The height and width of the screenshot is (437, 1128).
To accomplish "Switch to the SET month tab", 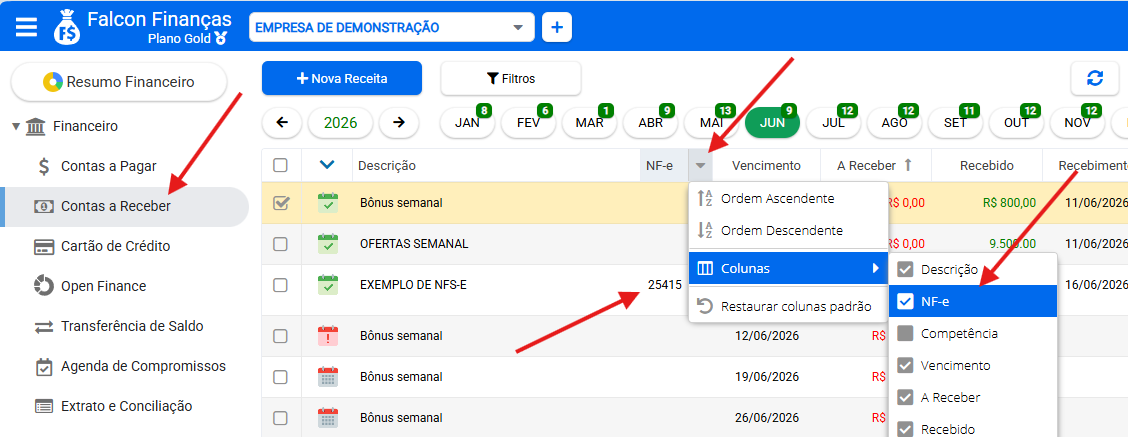I will 955,122.
